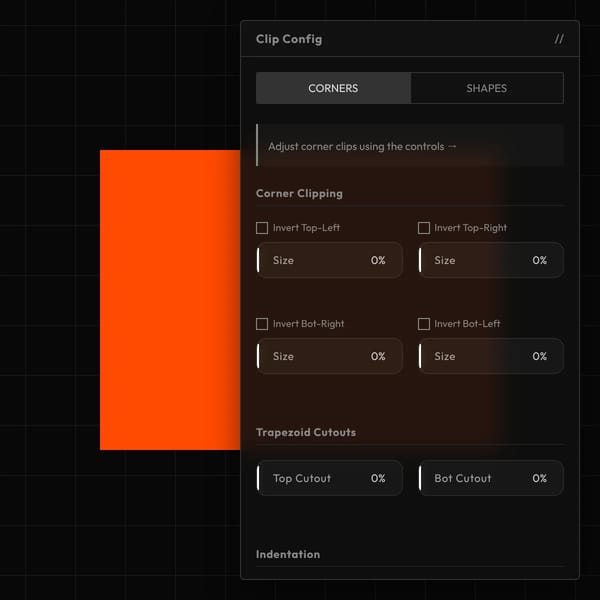The height and width of the screenshot is (600, 600).
Task: Toggle the Invert Bot-Right checkbox
Action: click(x=262, y=324)
